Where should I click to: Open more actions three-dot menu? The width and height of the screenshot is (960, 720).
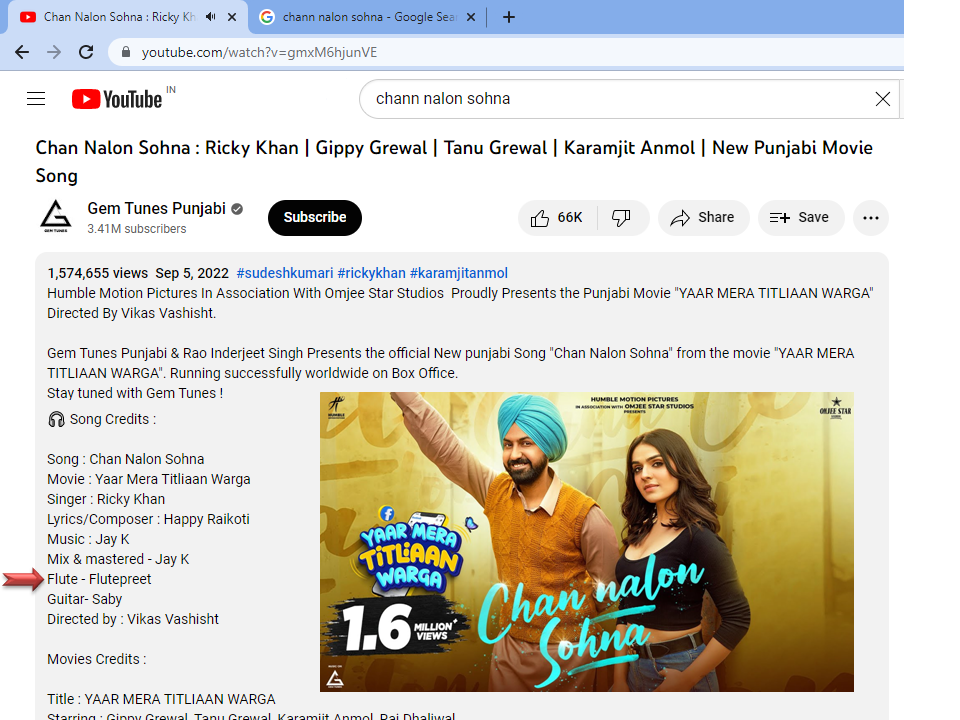pyautogui.click(x=870, y=218)
